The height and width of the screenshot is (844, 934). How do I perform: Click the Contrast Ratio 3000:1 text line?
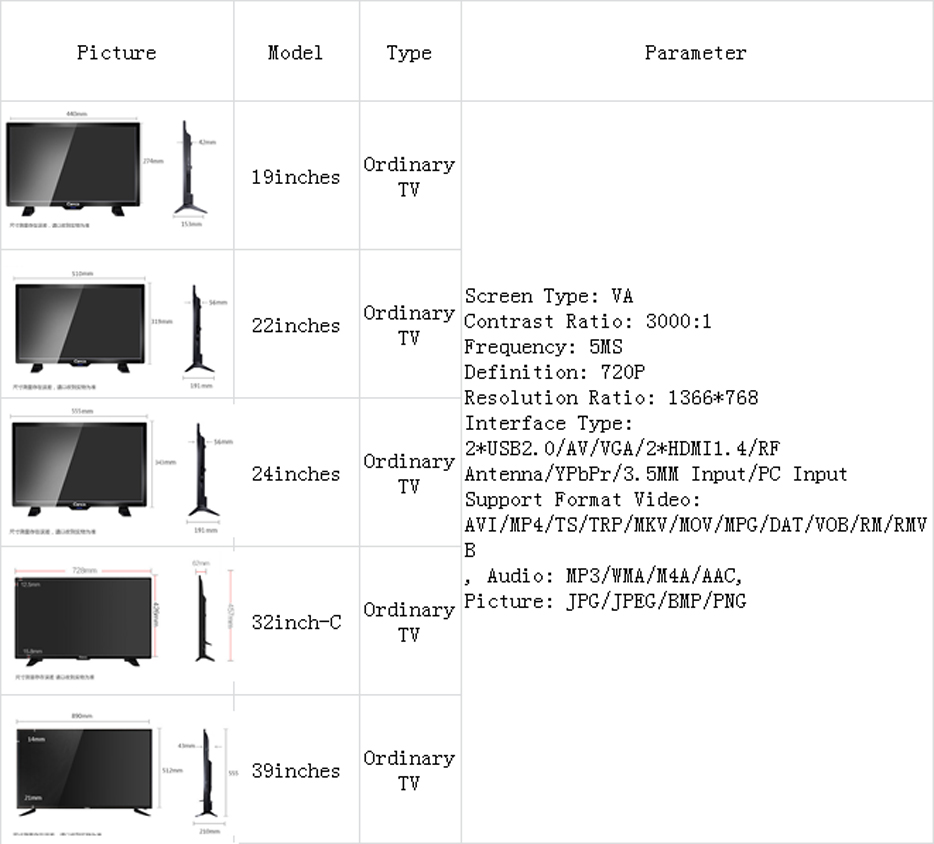[587, 321]
